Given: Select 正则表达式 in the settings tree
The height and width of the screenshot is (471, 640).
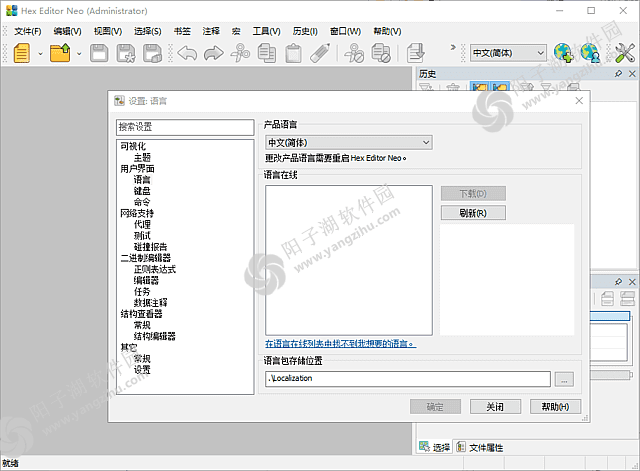Looking at the screenshot, I should [155, 269].
